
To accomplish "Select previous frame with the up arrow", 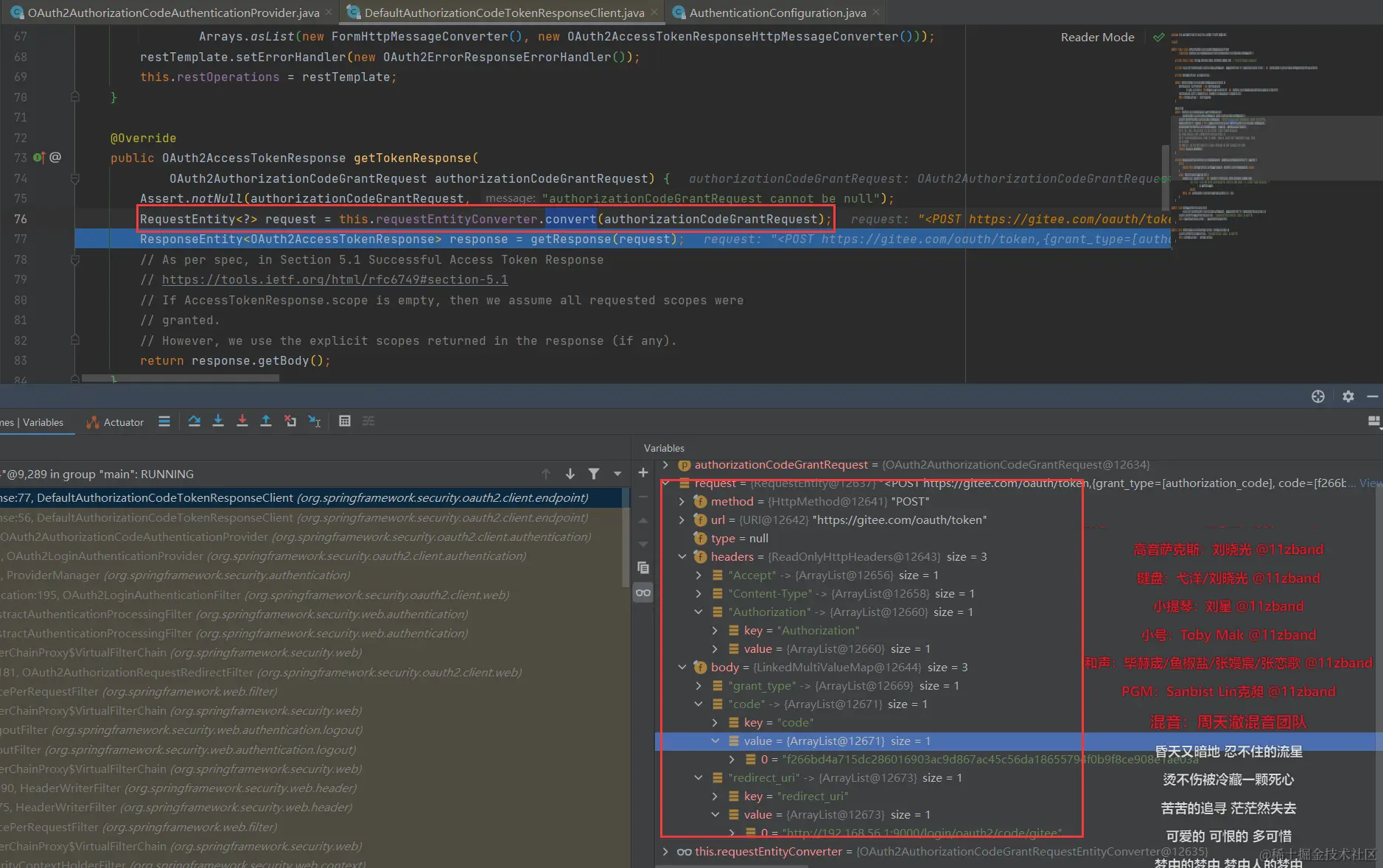I will (x=546, y=474).
